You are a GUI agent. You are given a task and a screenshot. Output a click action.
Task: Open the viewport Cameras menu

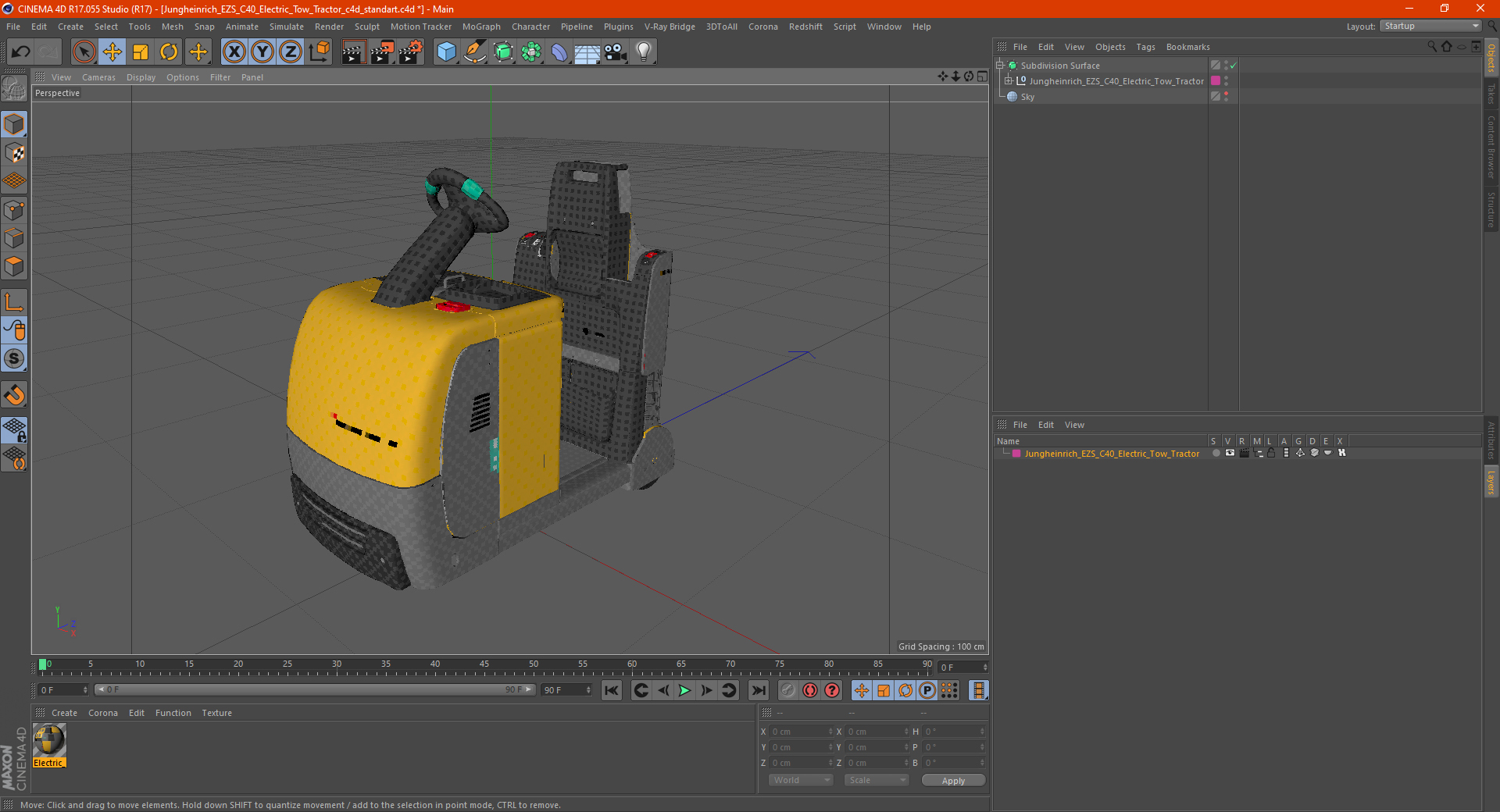click(x=98, y=77)
